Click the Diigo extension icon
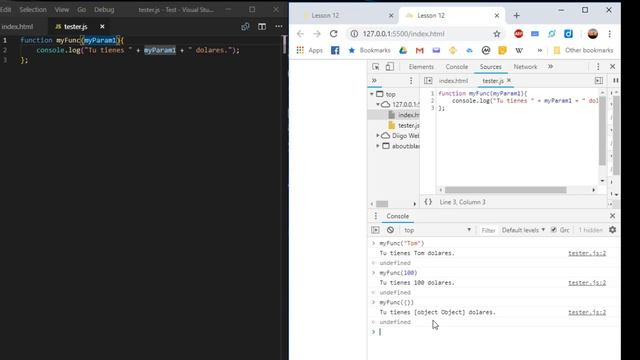 coord(568,34)
